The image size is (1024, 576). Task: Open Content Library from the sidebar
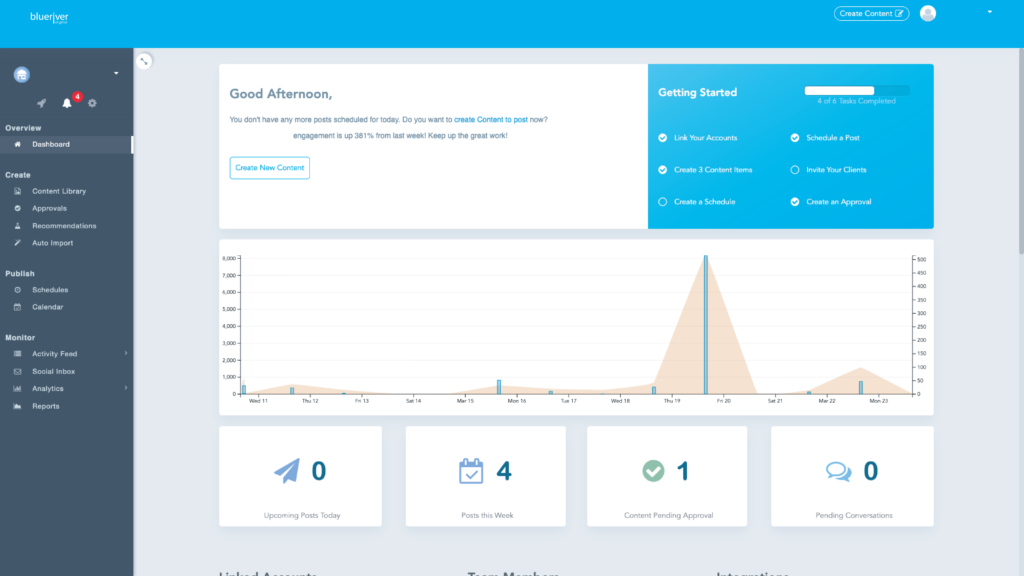(59, 191)
